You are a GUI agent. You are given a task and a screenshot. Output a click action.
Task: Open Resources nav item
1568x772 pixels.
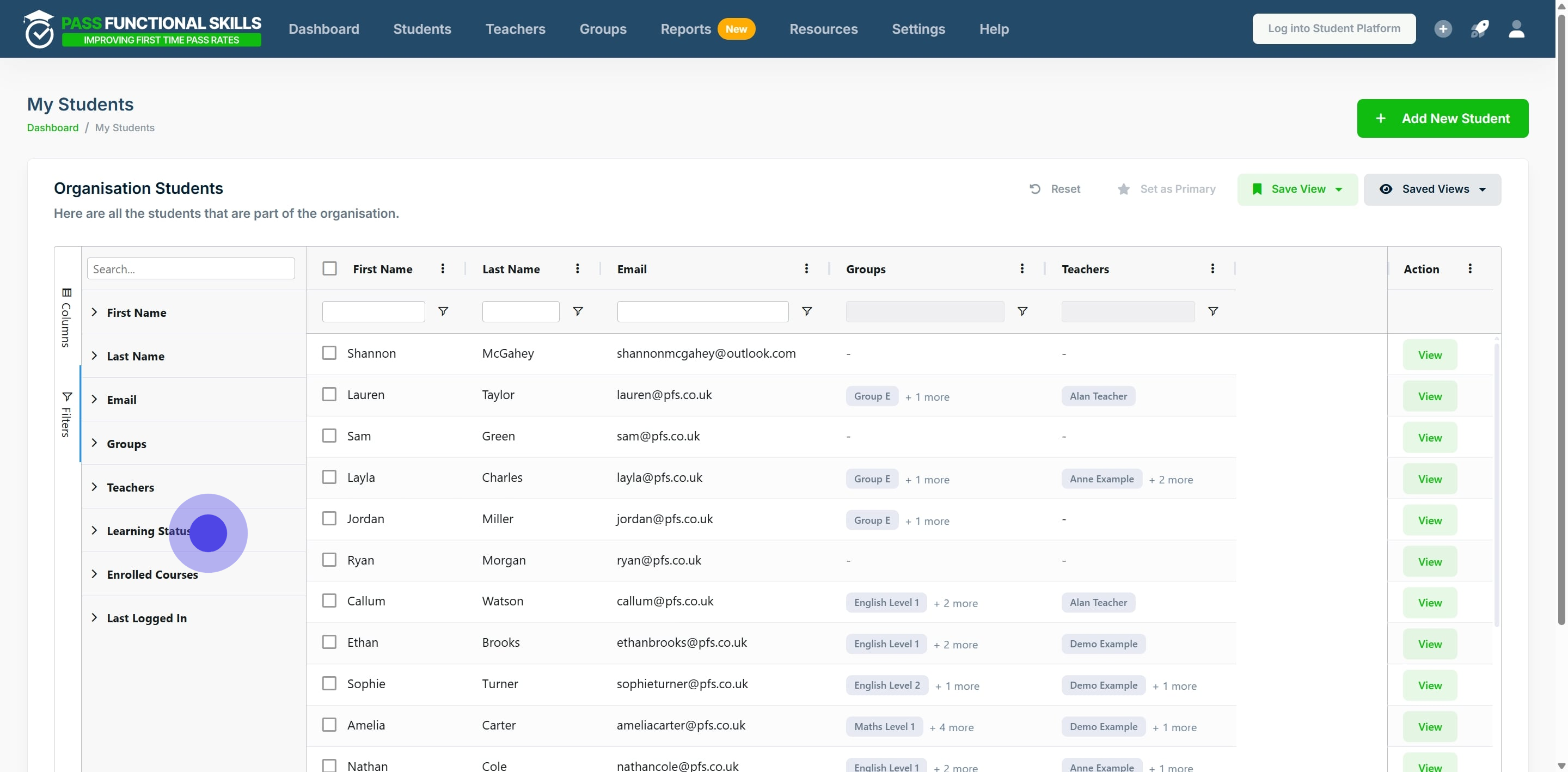tap(824, 29)
